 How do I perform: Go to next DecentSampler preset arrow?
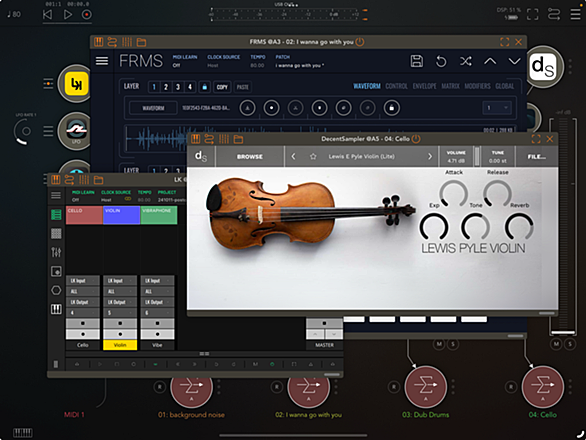point(430,157)
